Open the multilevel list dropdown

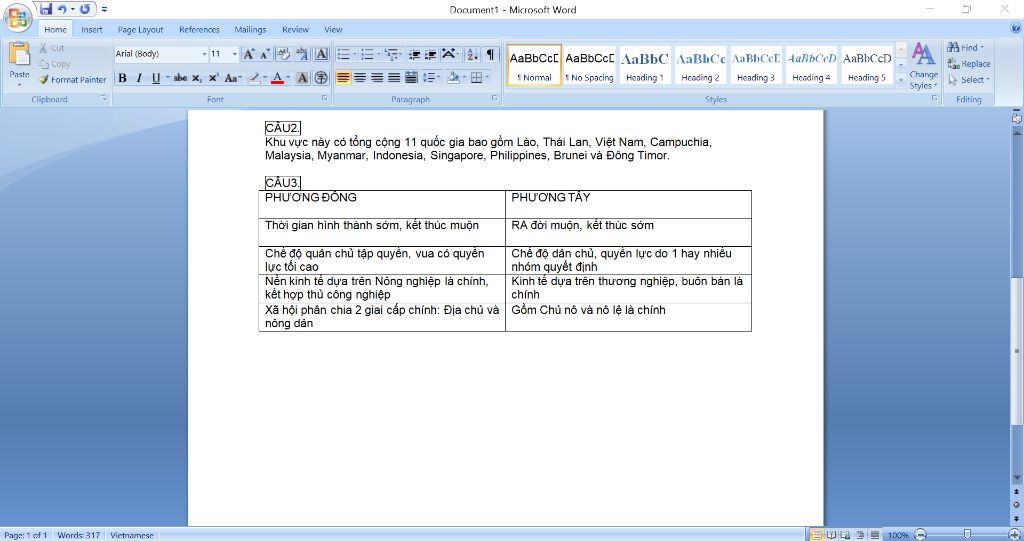click(401, 54)
